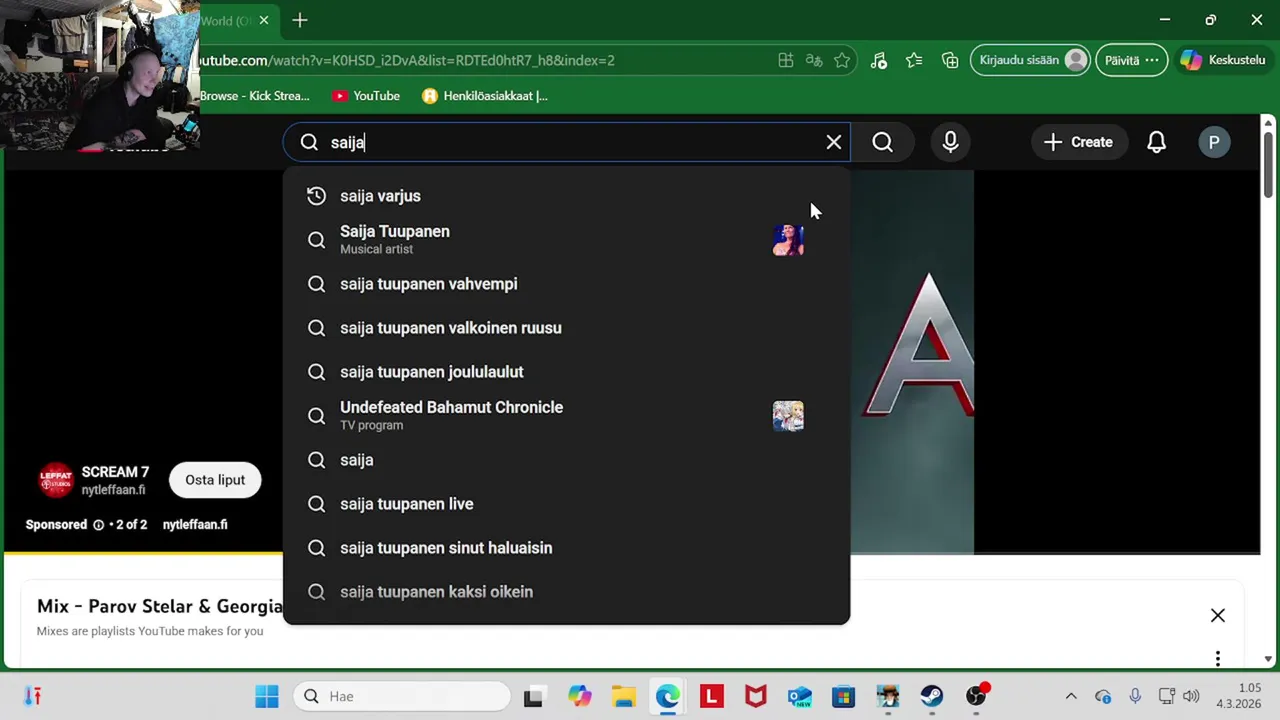
Task: Close the Mix playlist panel
Action: point(1218,616)
